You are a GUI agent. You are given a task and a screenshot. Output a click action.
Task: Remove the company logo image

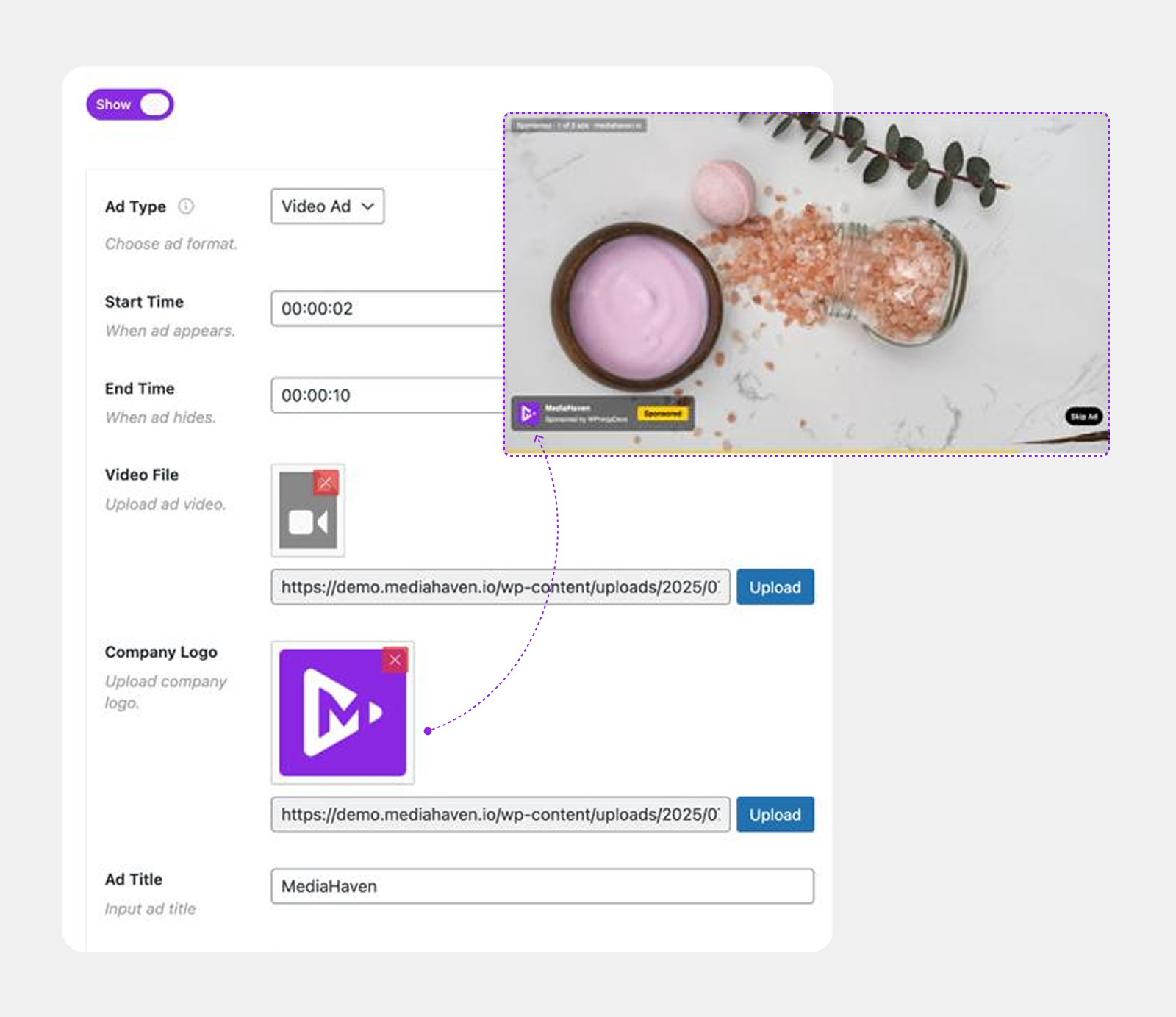click(x=395, y=660)
